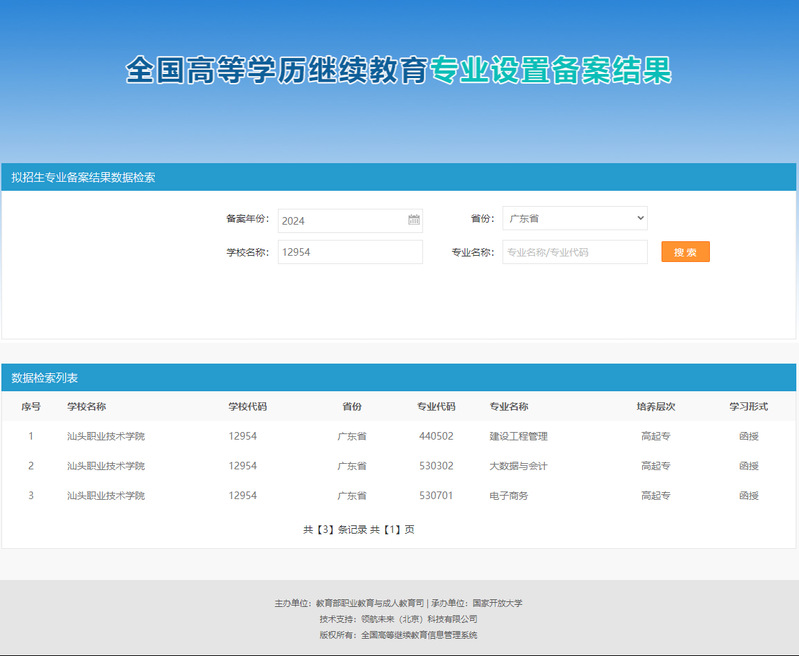This screenshot has width=799, height=656.
Task: Select the 大数据与会计 major name cell
Action: 518,466
